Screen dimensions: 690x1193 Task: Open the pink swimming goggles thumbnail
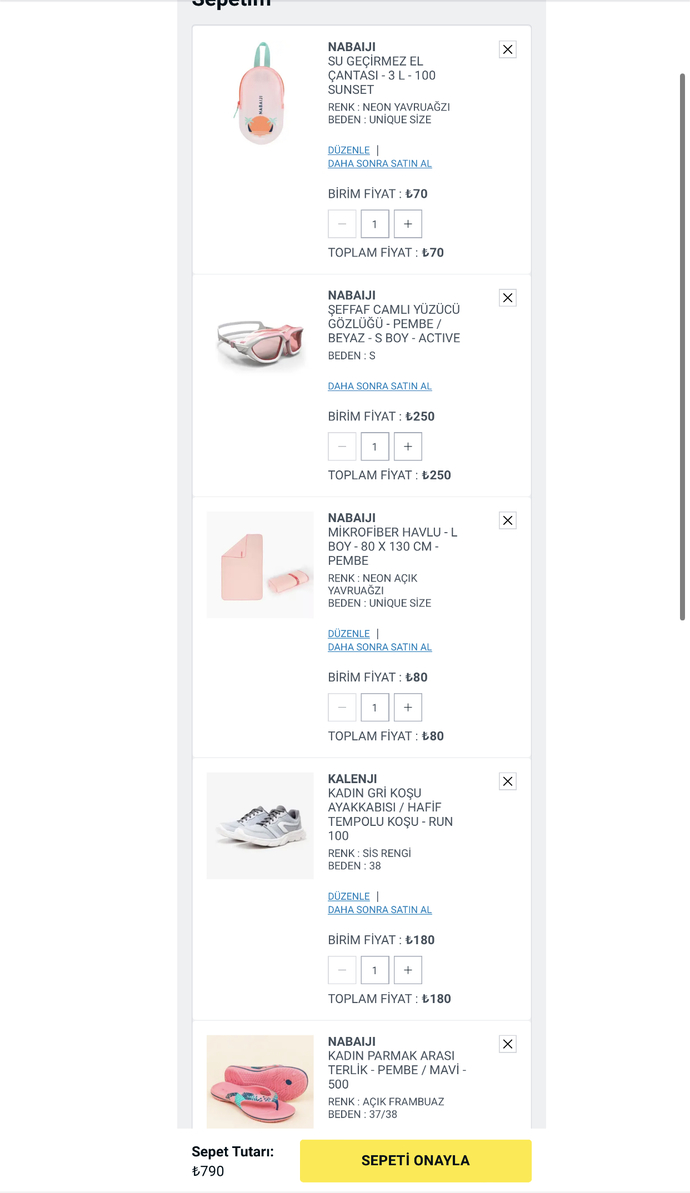tap(260, 342)
